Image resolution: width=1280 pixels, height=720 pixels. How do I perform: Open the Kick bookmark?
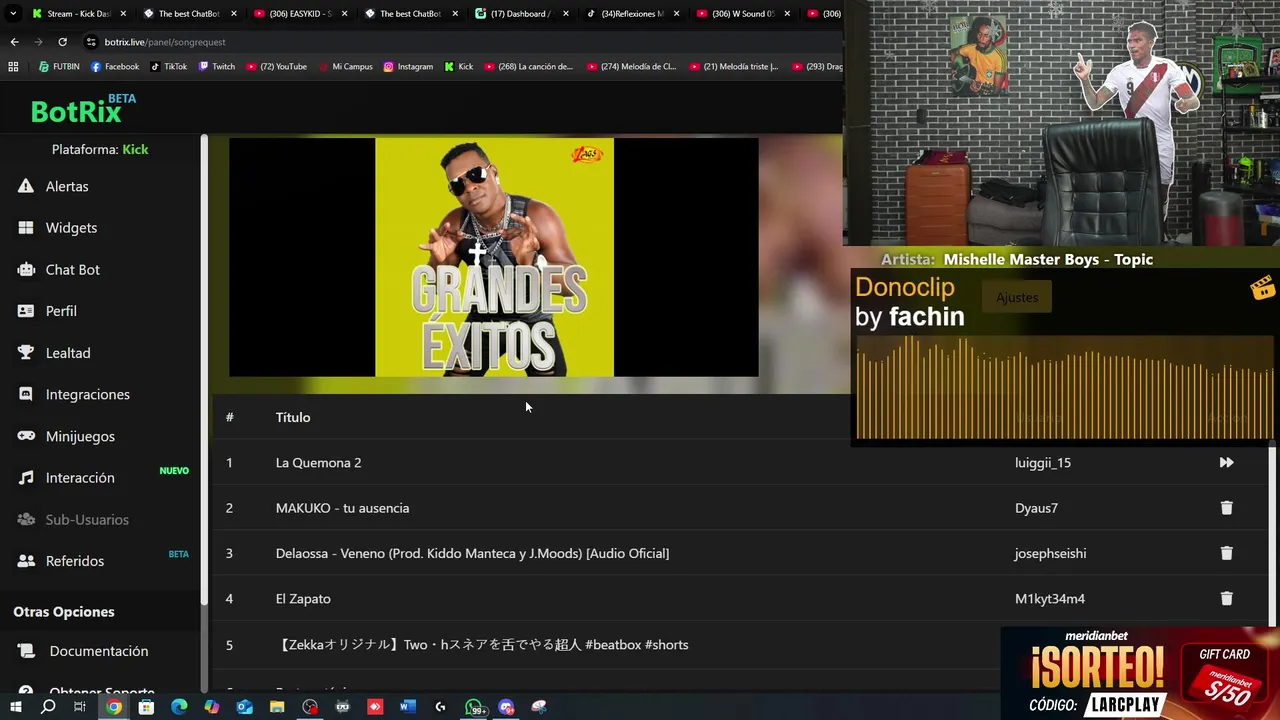point(458,67)
